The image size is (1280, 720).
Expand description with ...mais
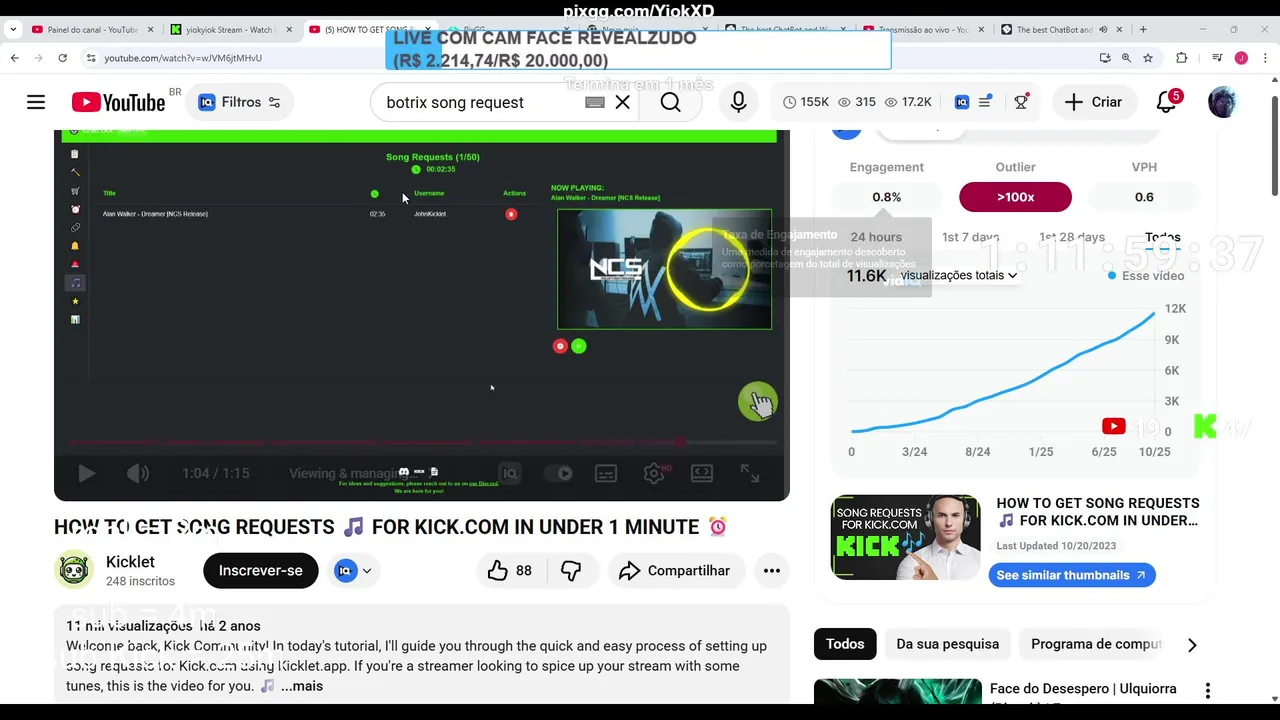point(302,686)
